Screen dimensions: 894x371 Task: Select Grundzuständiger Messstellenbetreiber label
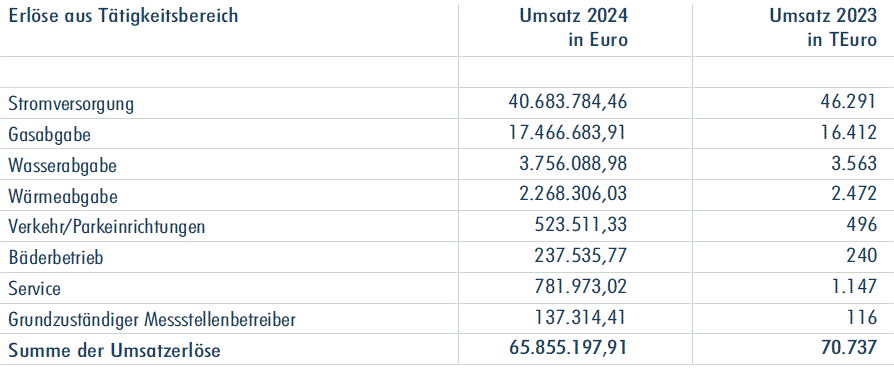(152, 320)
